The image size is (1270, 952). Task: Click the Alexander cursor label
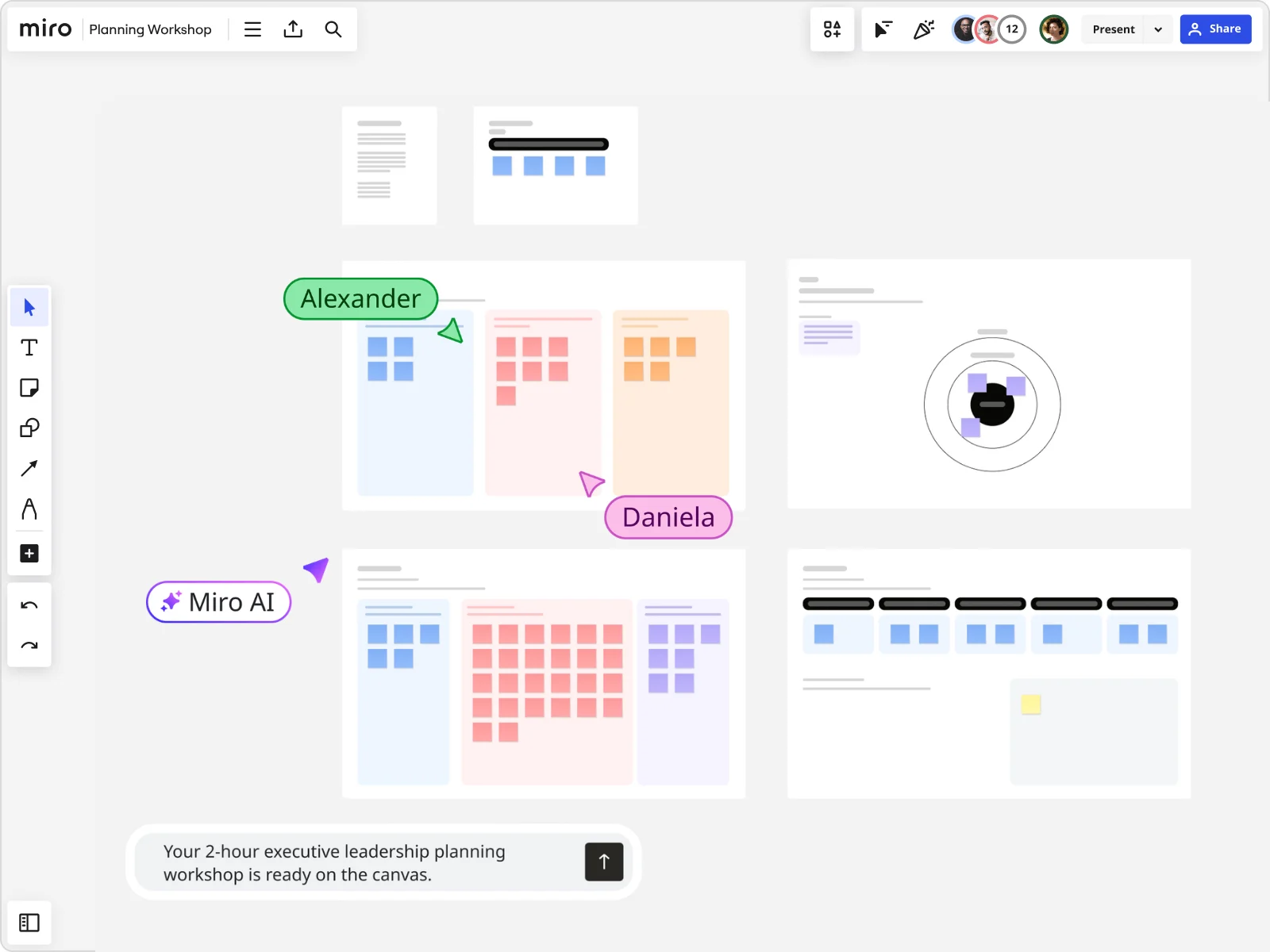(361, 299)
